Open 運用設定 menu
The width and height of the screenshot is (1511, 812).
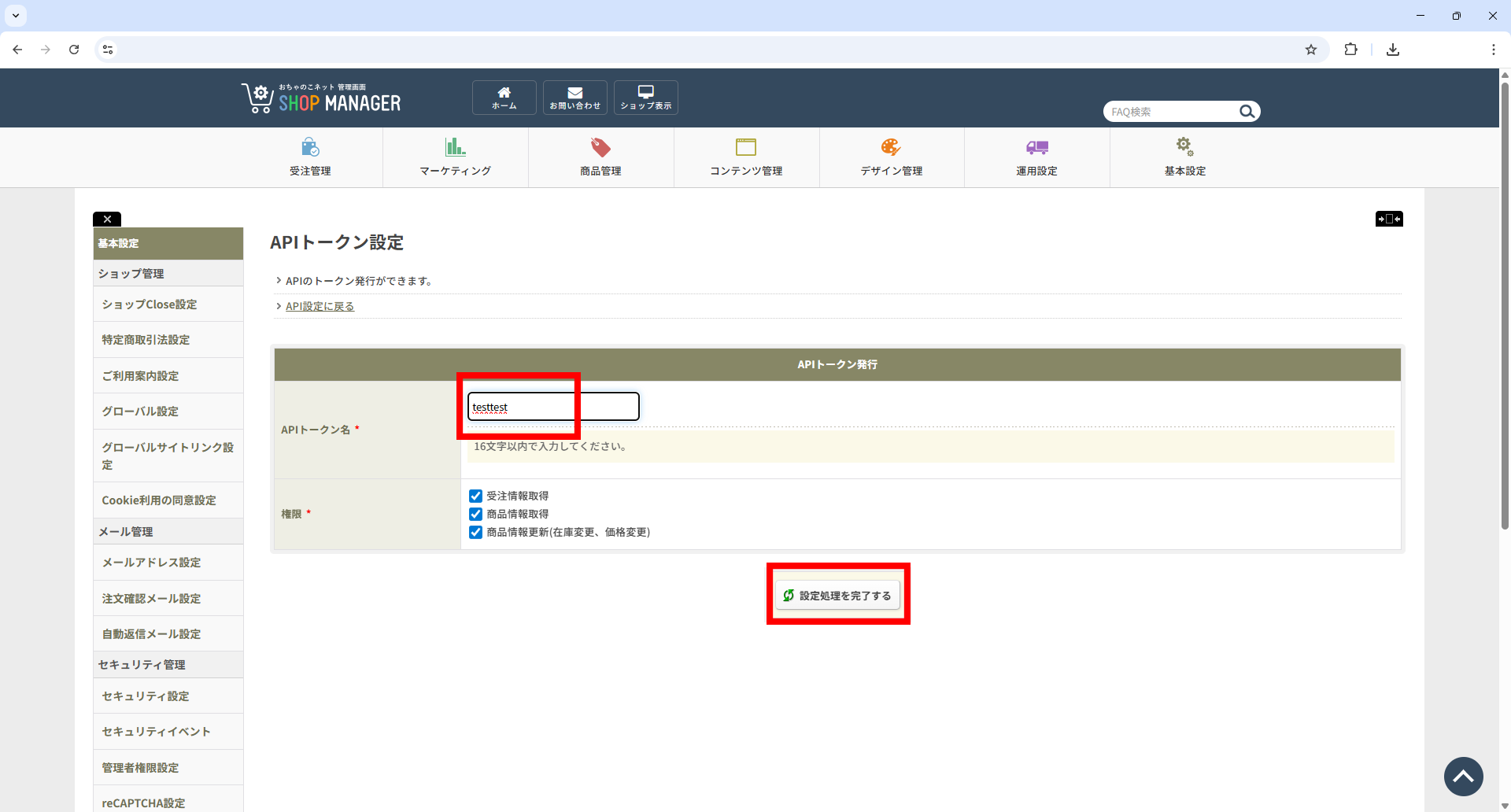[x=1036, y=157]
